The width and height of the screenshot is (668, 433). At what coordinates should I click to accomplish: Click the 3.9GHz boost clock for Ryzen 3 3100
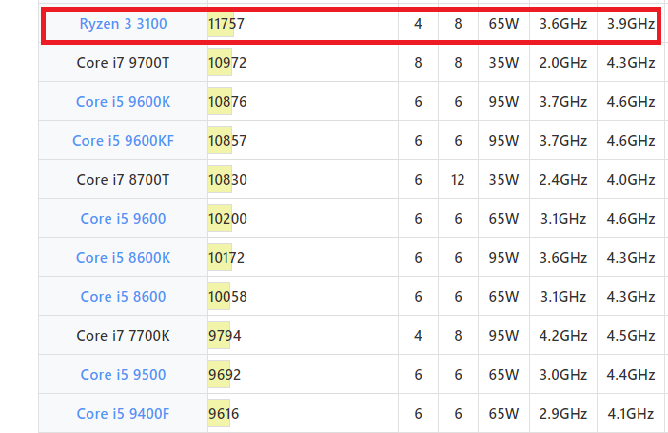tap(631, 24)
